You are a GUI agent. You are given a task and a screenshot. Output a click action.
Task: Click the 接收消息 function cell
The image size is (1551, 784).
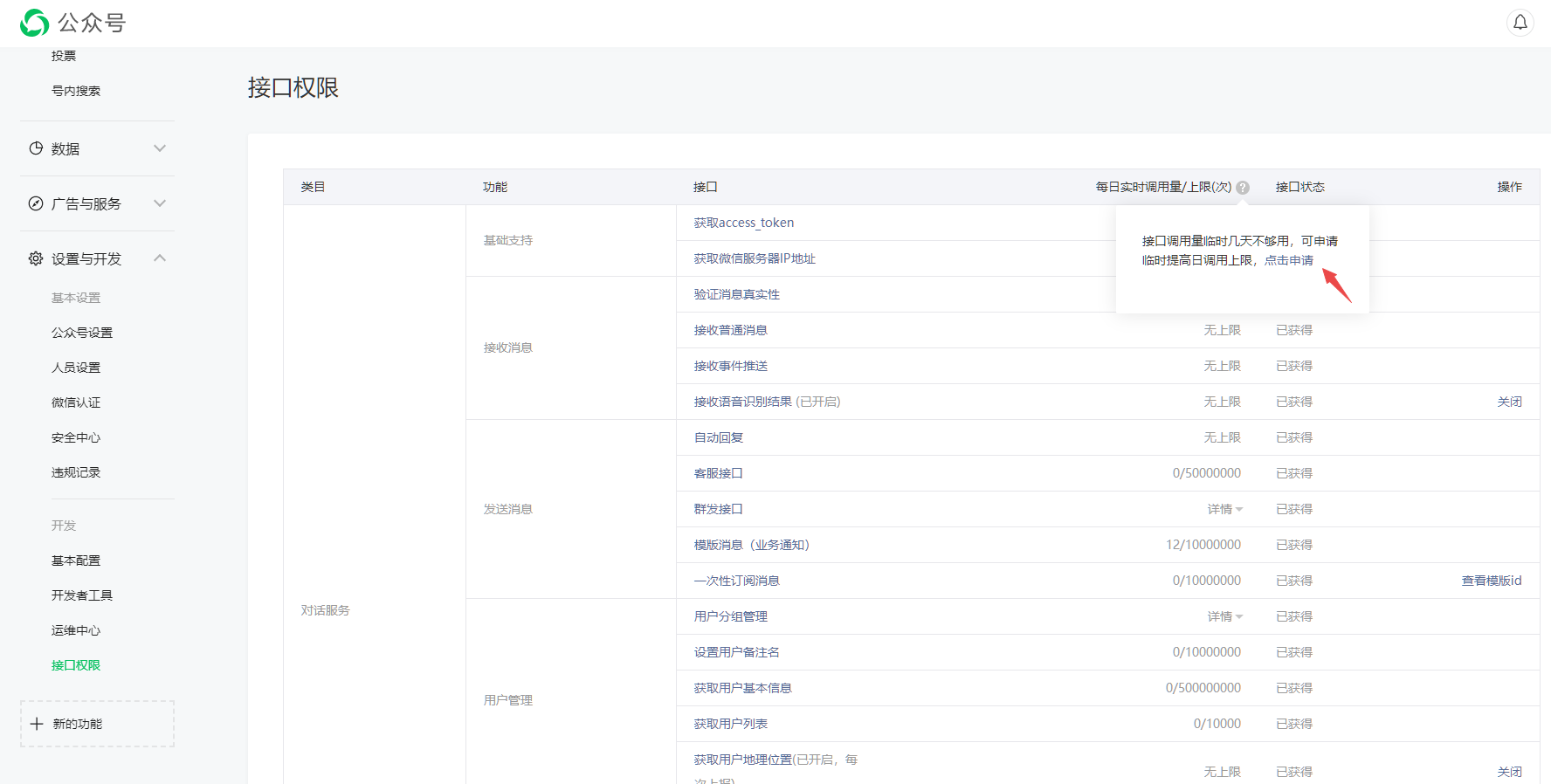click(508, 347)
